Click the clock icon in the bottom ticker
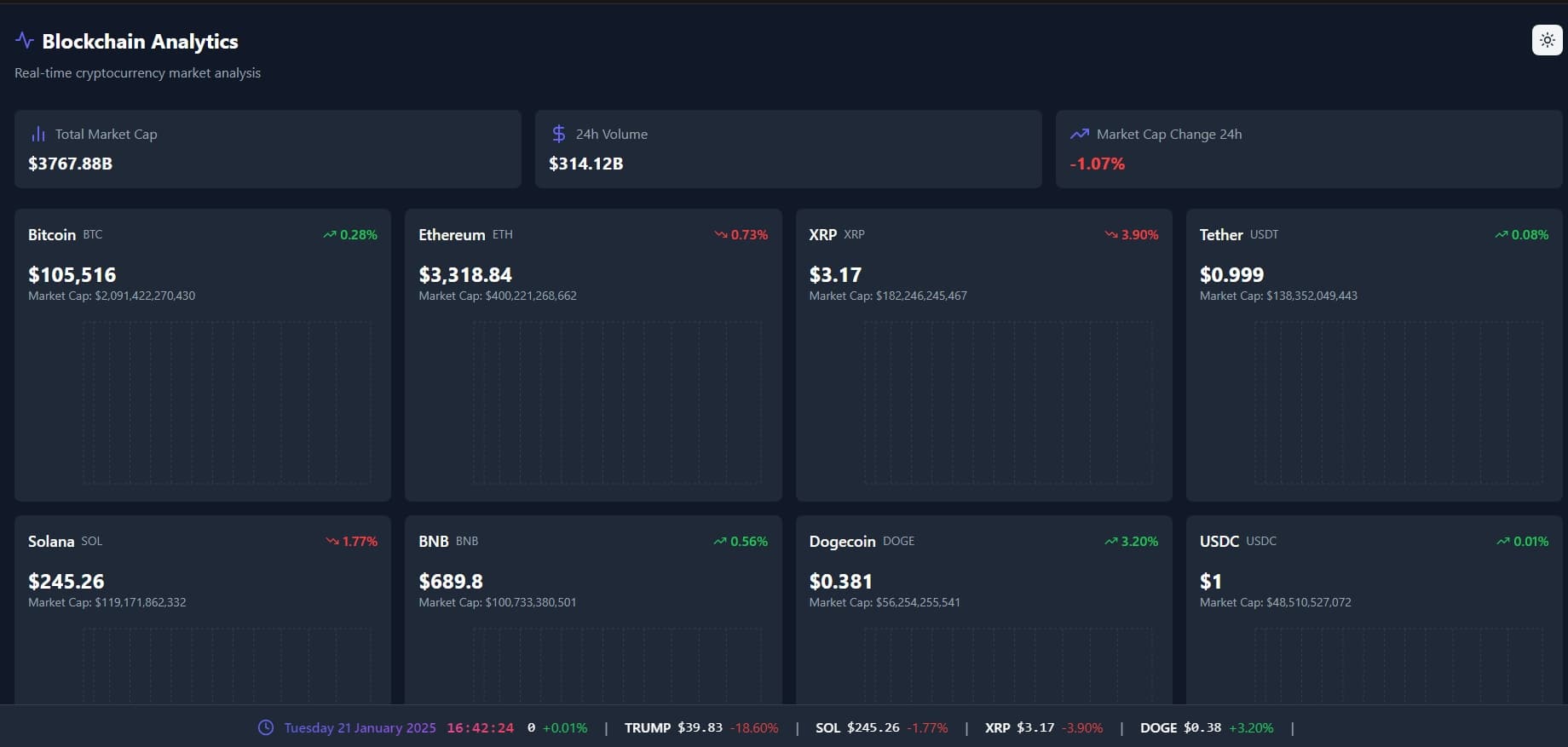This screenshot has height=747, width=1568. (x=266, y=727)
